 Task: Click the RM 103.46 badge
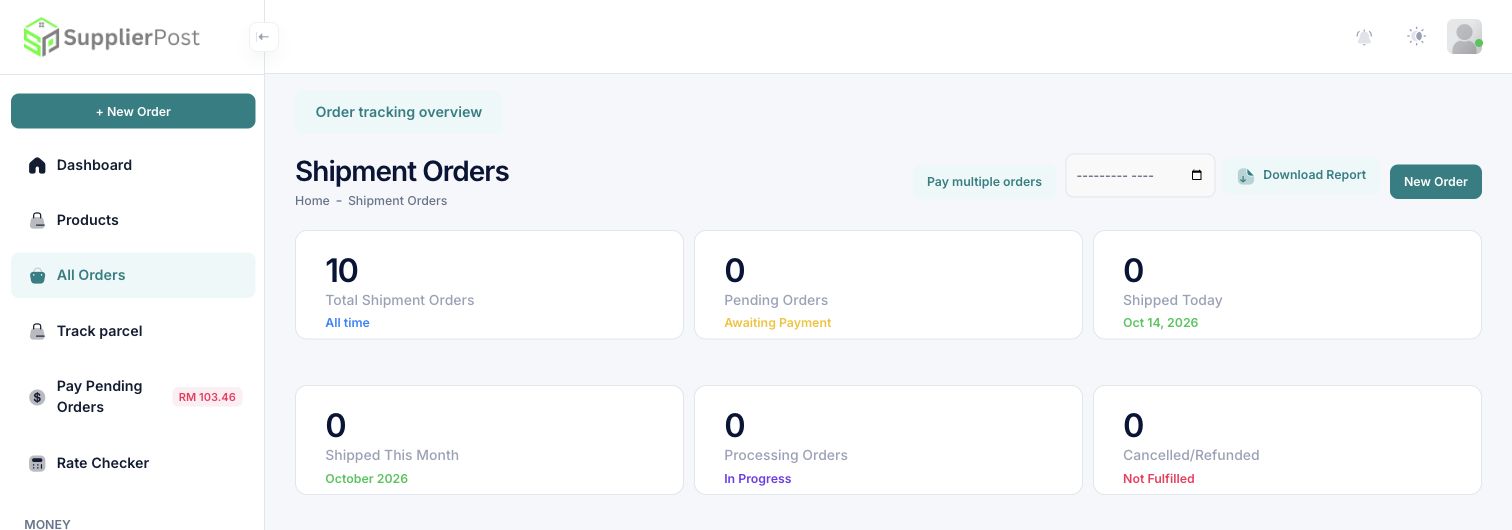tap(207, 397)
